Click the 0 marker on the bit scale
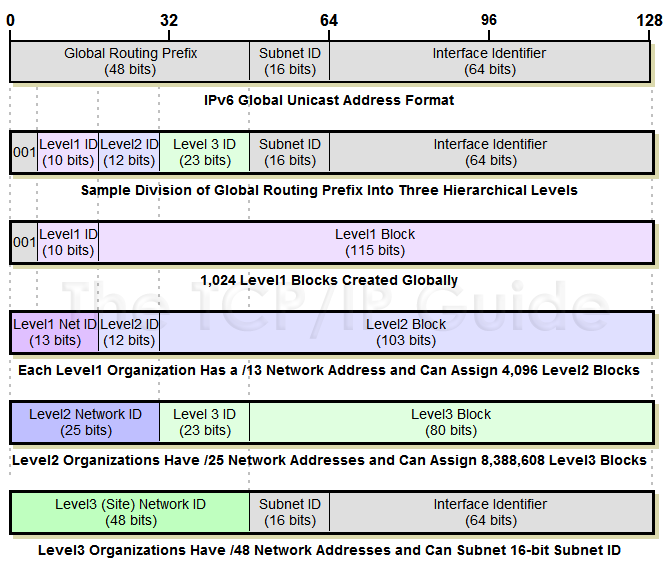 (x=10, y=20)
